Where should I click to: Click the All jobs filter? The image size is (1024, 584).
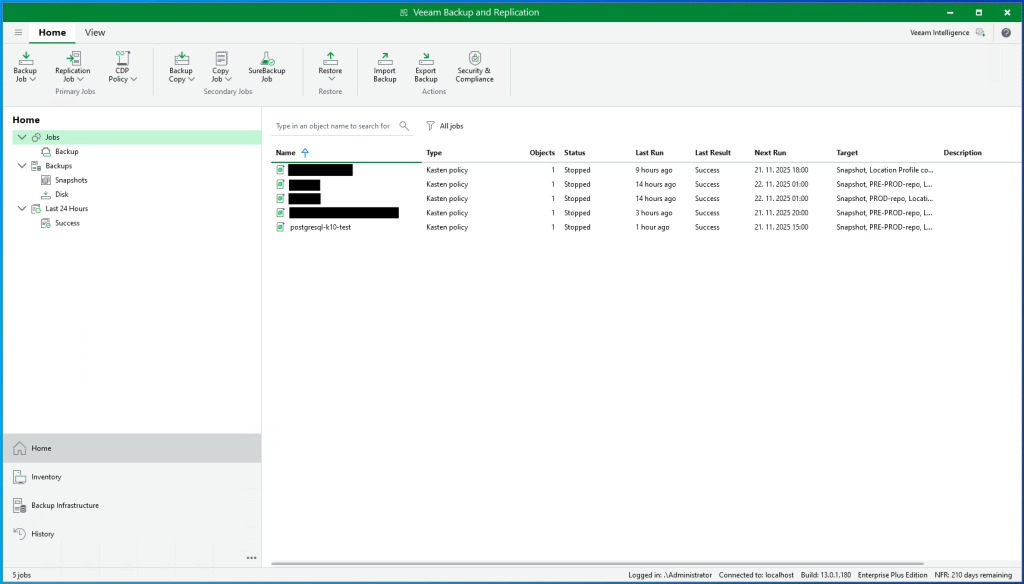pos(445,126)
